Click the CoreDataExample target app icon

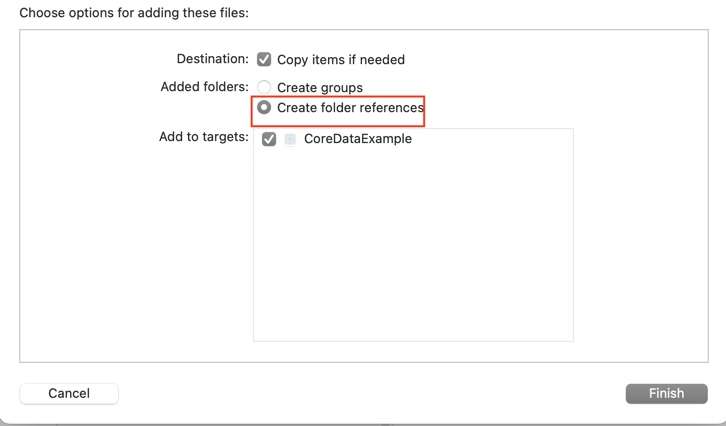[290, 140]
